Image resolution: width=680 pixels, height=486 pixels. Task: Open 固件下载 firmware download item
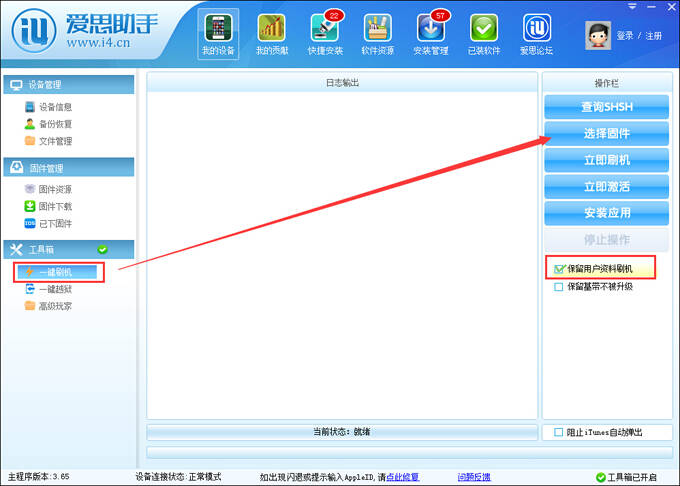pos(49,206)
